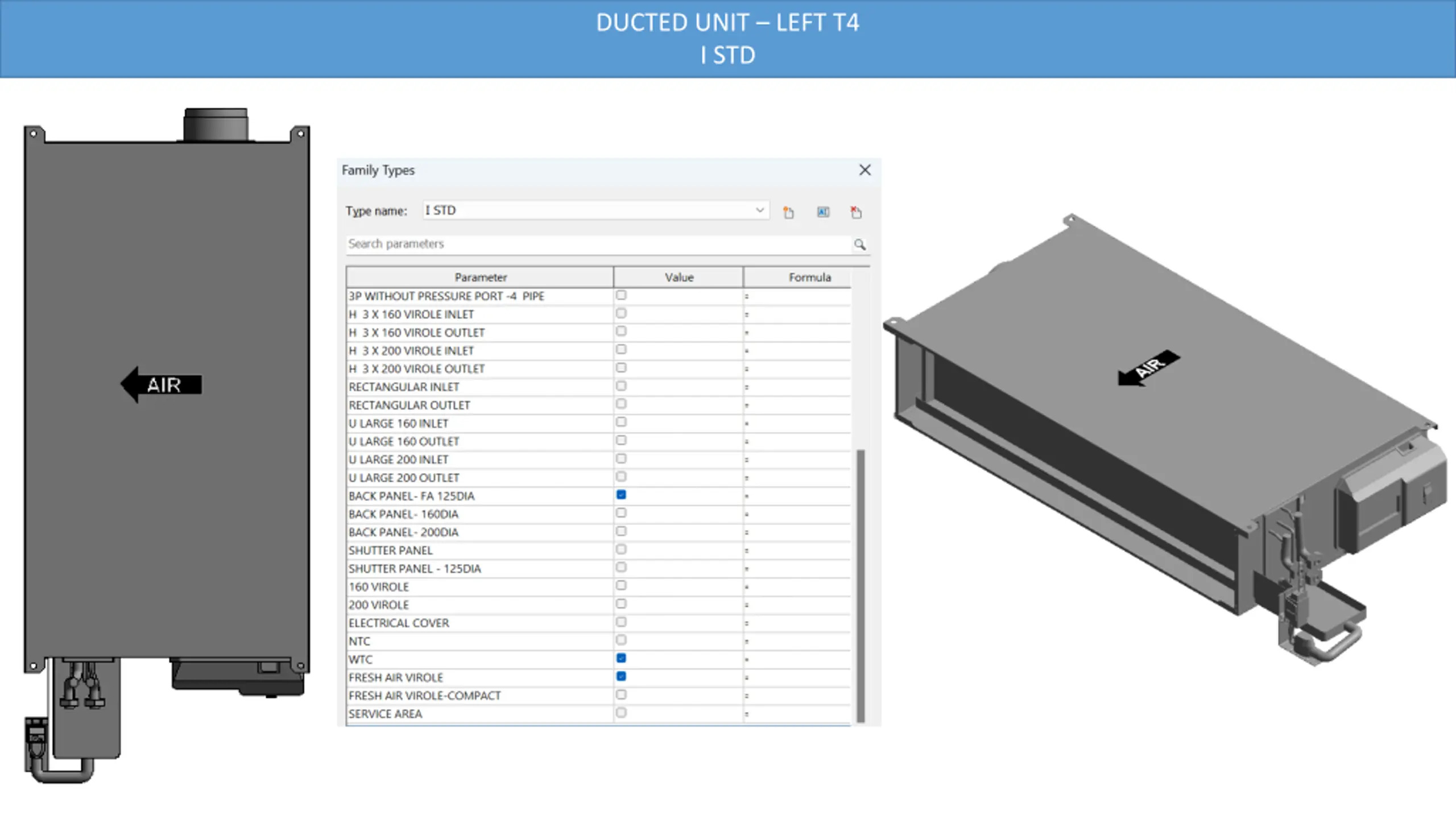Enable the ELECTRICAL COVER checkbox
The image size is (1456, 819).
click(621, 622)
